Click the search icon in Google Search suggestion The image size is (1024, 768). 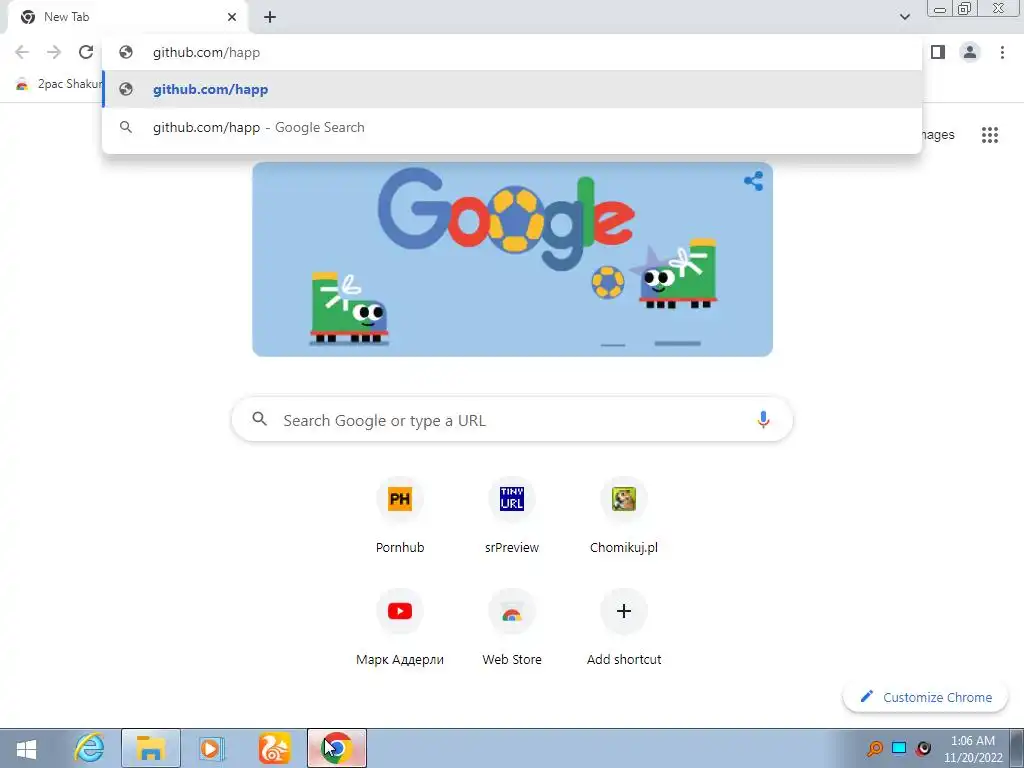[x=126, y=127]
